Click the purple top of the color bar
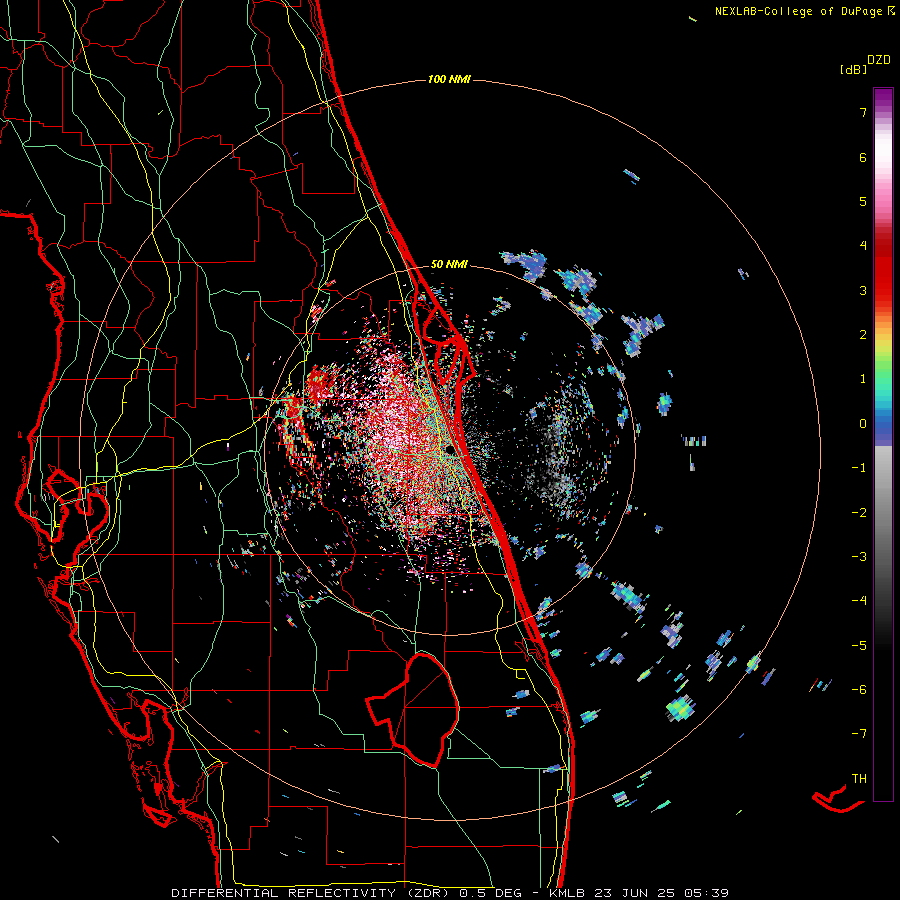 pyautogui.click(x=883, y=98)
